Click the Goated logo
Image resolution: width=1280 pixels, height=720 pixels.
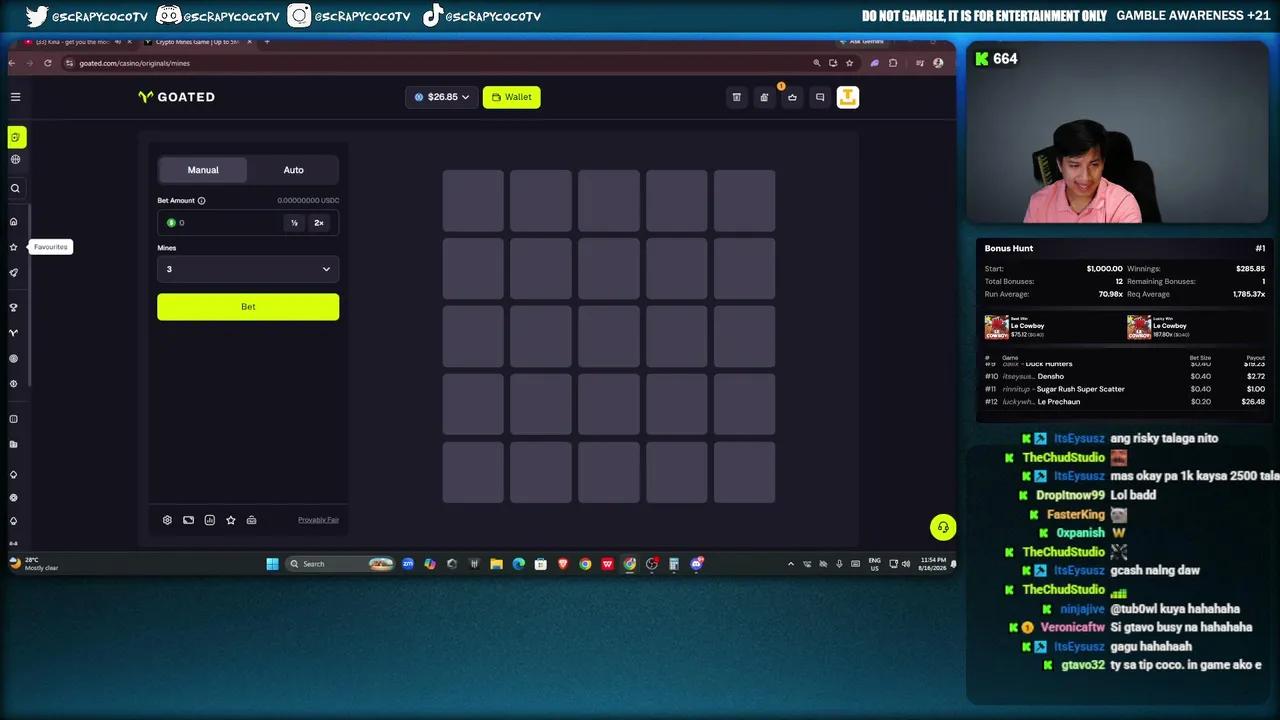coord(177,97)
